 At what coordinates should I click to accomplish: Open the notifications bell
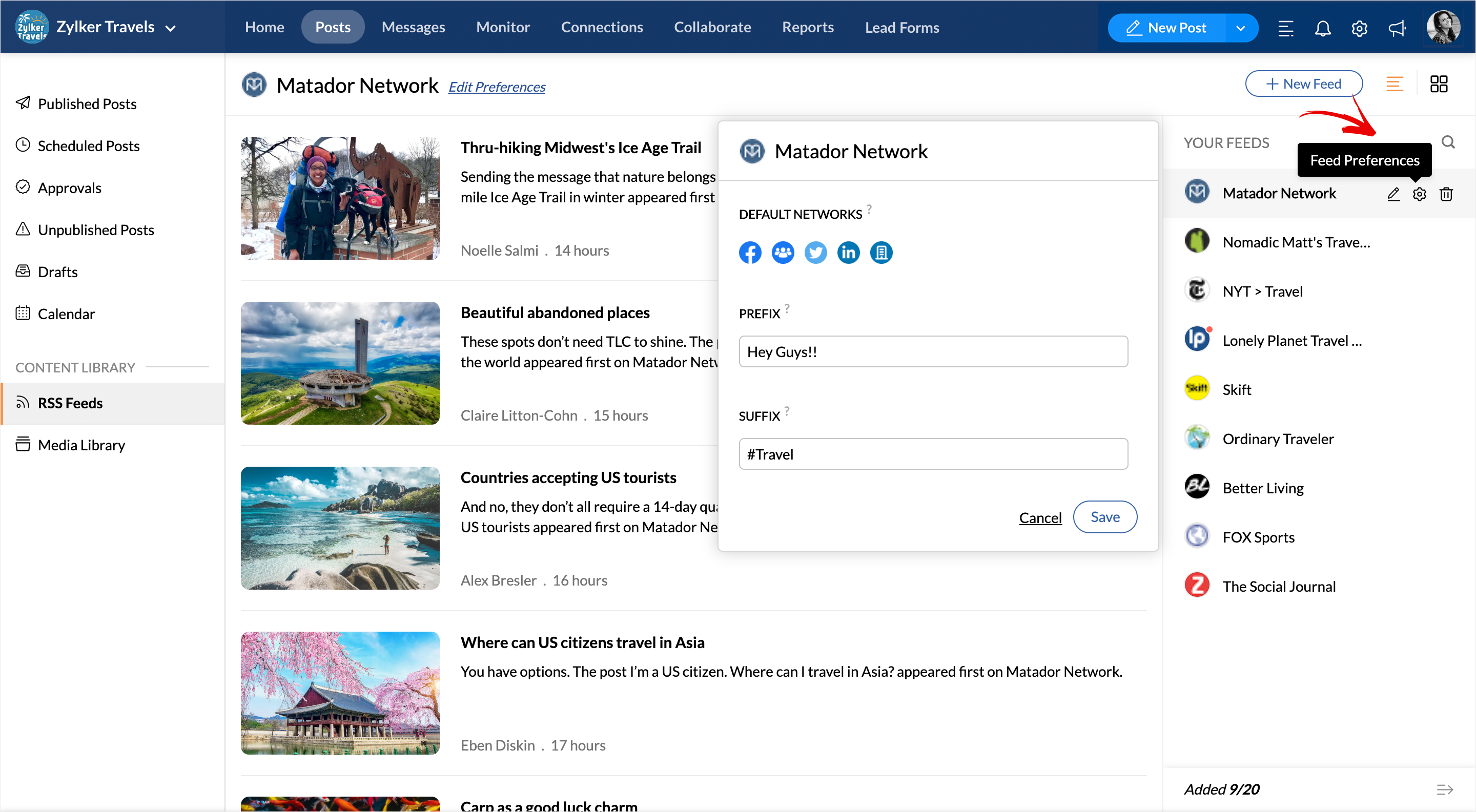pyautogui.click(x=1322, y=28)
